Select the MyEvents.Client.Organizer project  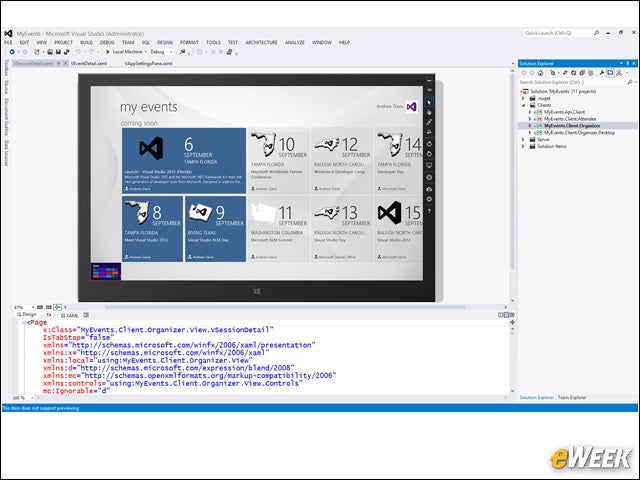[x=572, y=126]
